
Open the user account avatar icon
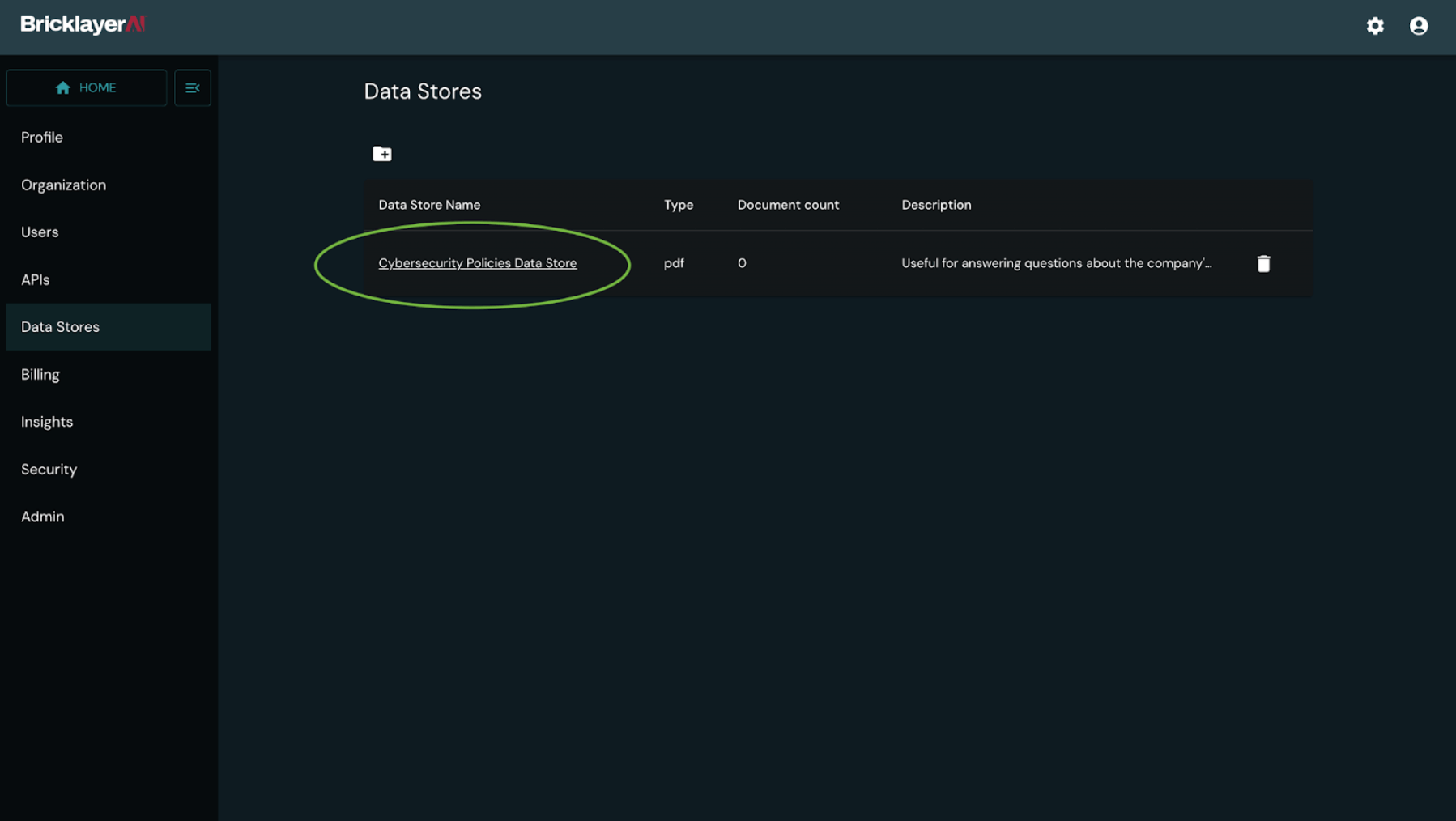click(x=1418, y=26)
